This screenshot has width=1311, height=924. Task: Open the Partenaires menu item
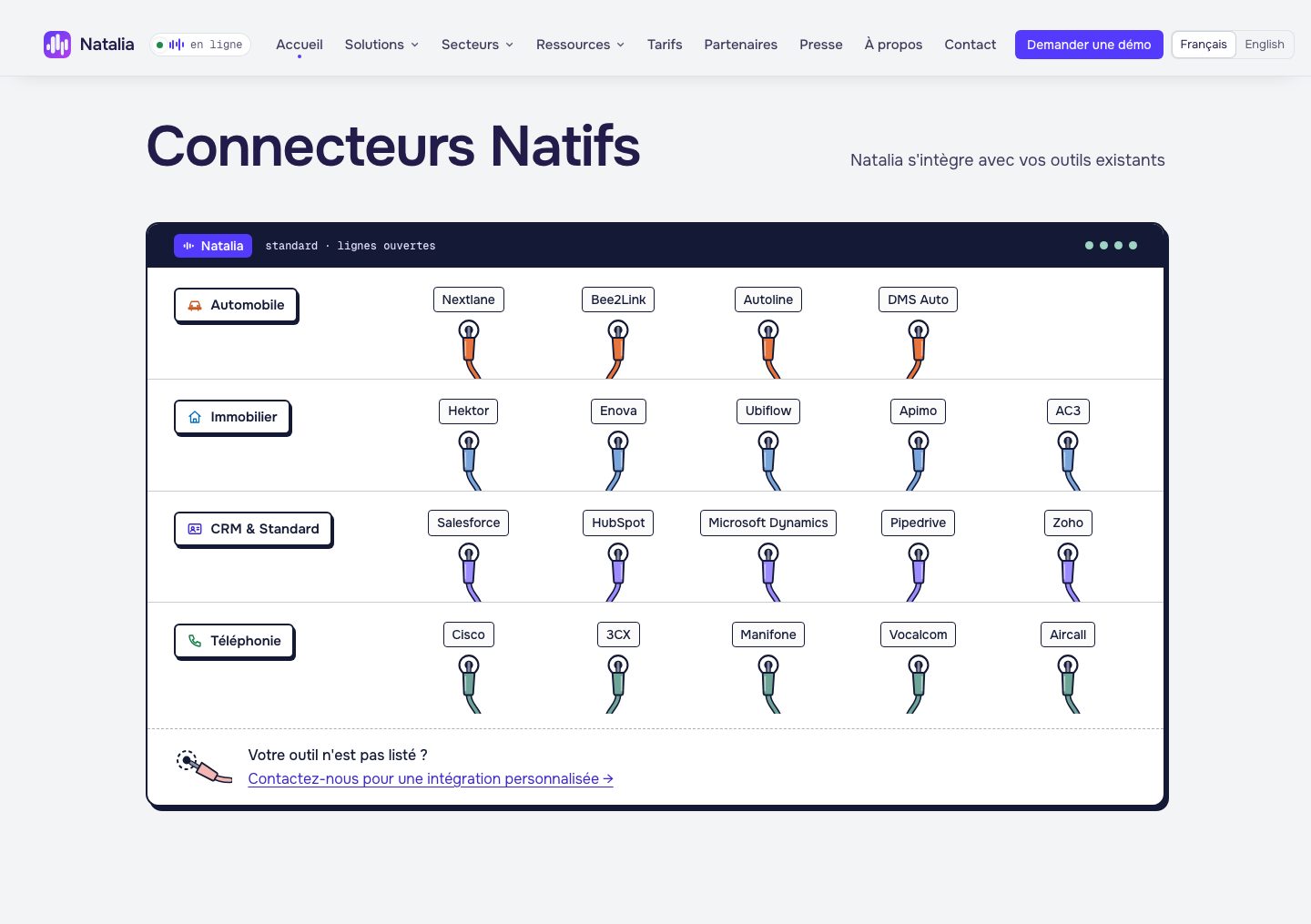(x=741, y=45)
